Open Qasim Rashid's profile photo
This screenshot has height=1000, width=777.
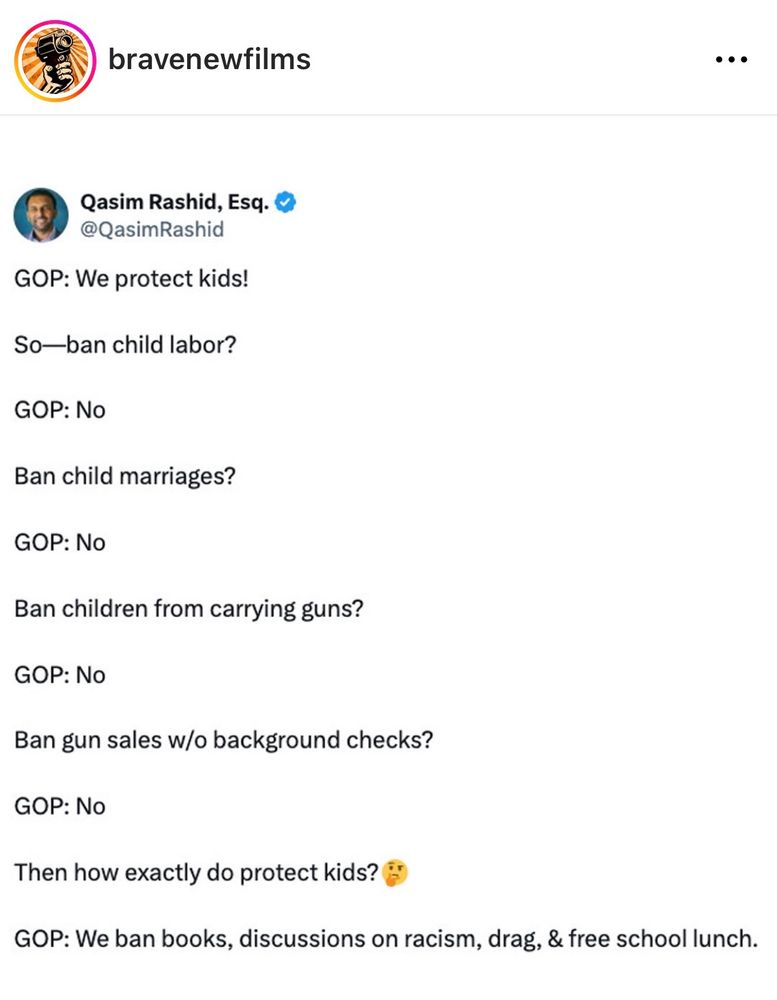pyautogui.click(x=41, y=215)
